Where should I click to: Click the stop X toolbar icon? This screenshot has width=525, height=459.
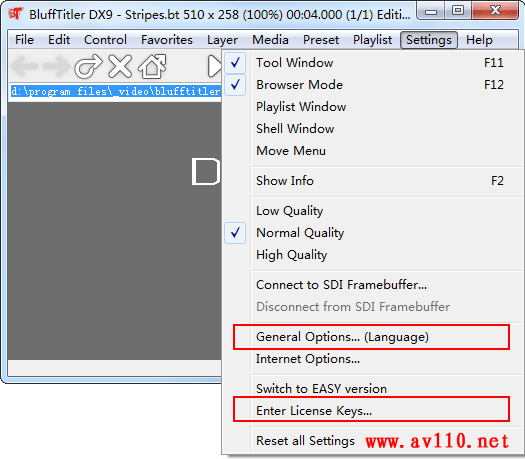[120, 66]
